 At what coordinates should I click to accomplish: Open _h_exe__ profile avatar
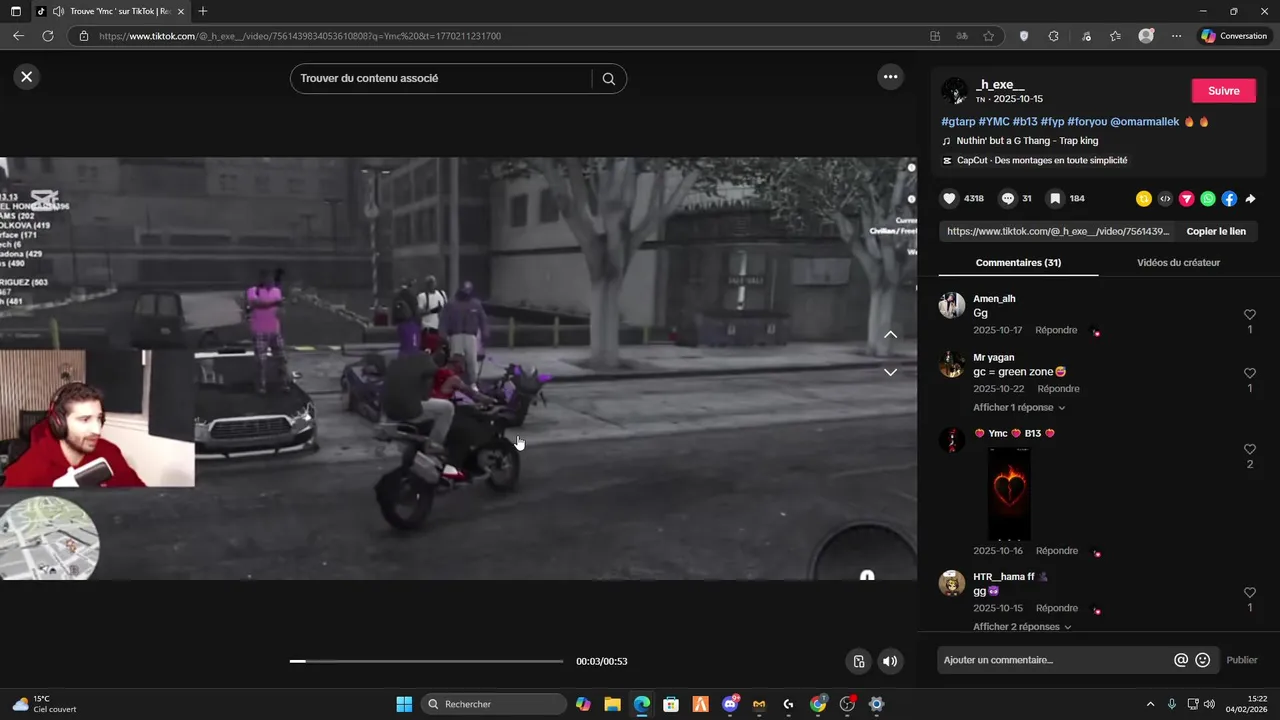tap(954, 91)
